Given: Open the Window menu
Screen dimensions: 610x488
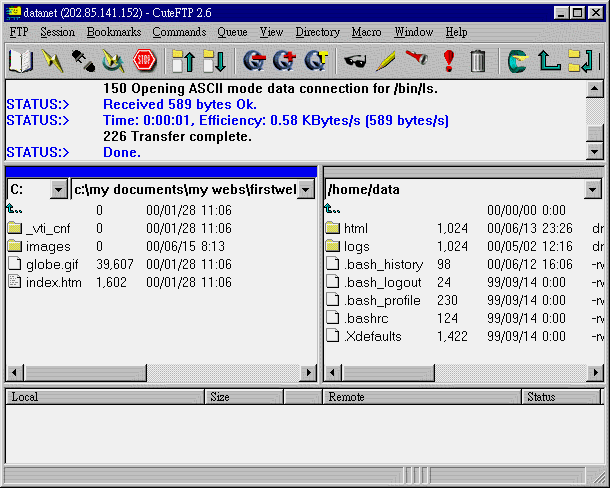Looking at the screenshot, I should click(x=414, y=32).
